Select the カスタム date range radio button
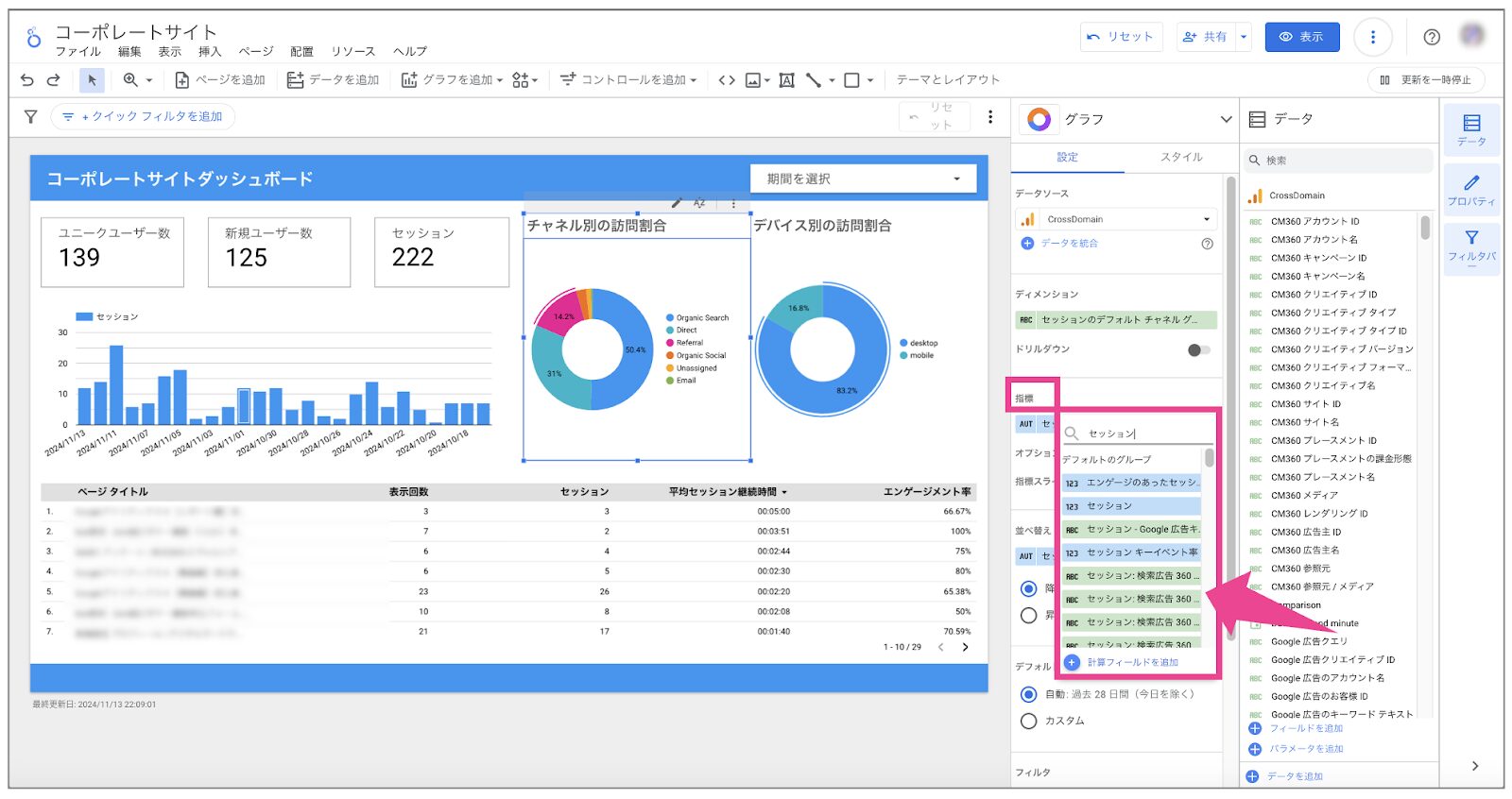Screen dimensions: 1512x799 1029,721
